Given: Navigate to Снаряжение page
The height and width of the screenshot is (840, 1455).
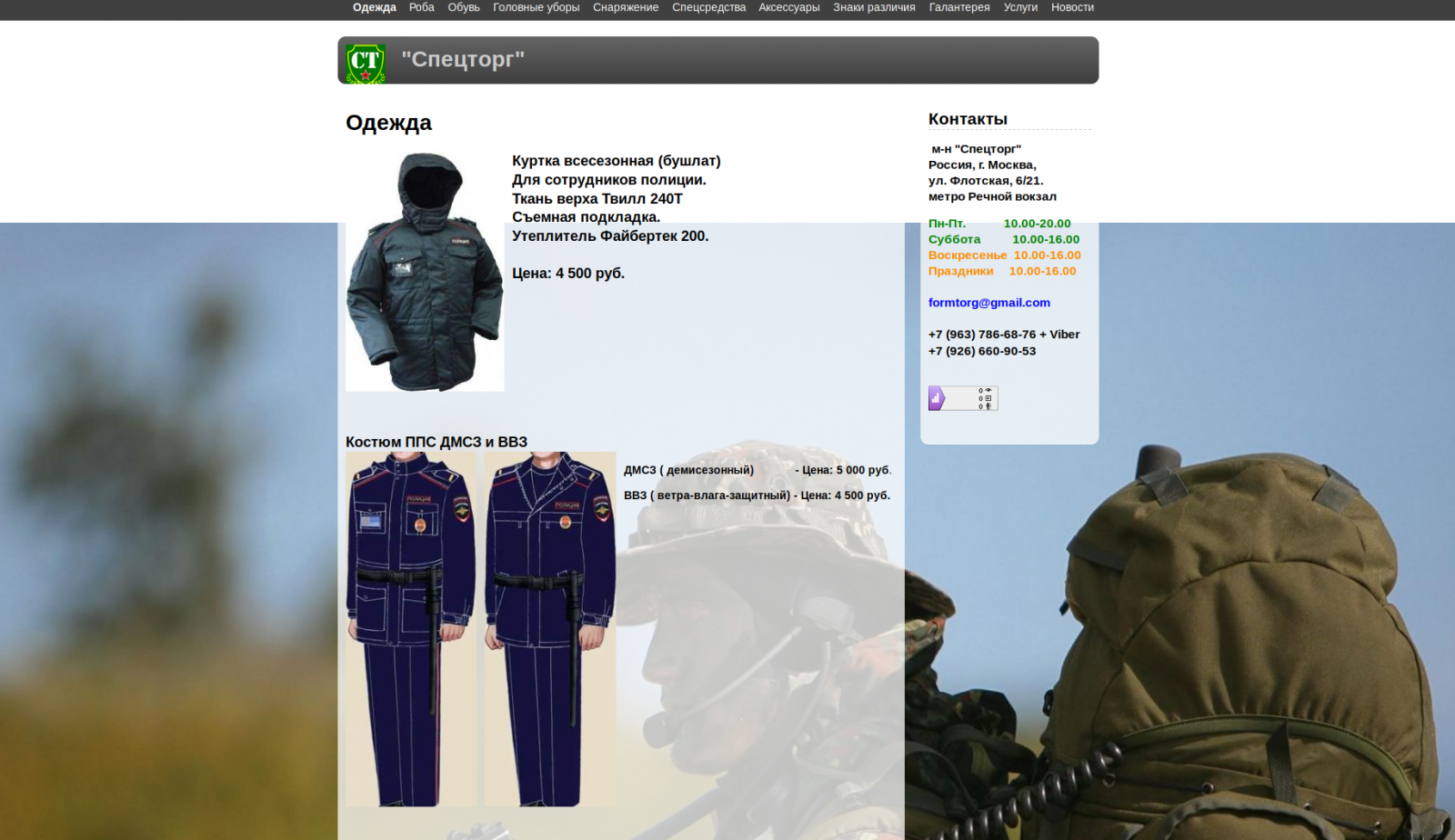Looking at the screenshot, I should pyautogui.click(x=626, y=7).
